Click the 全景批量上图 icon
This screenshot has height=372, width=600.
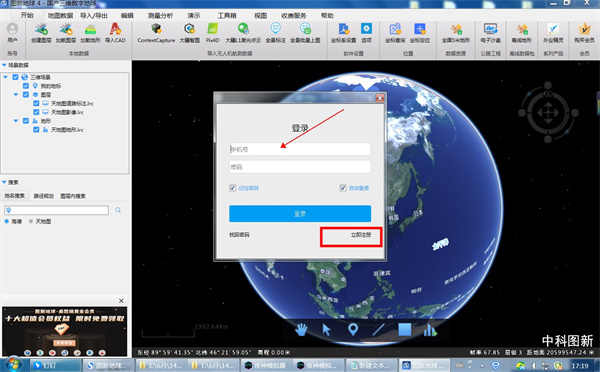click(305, 29)
